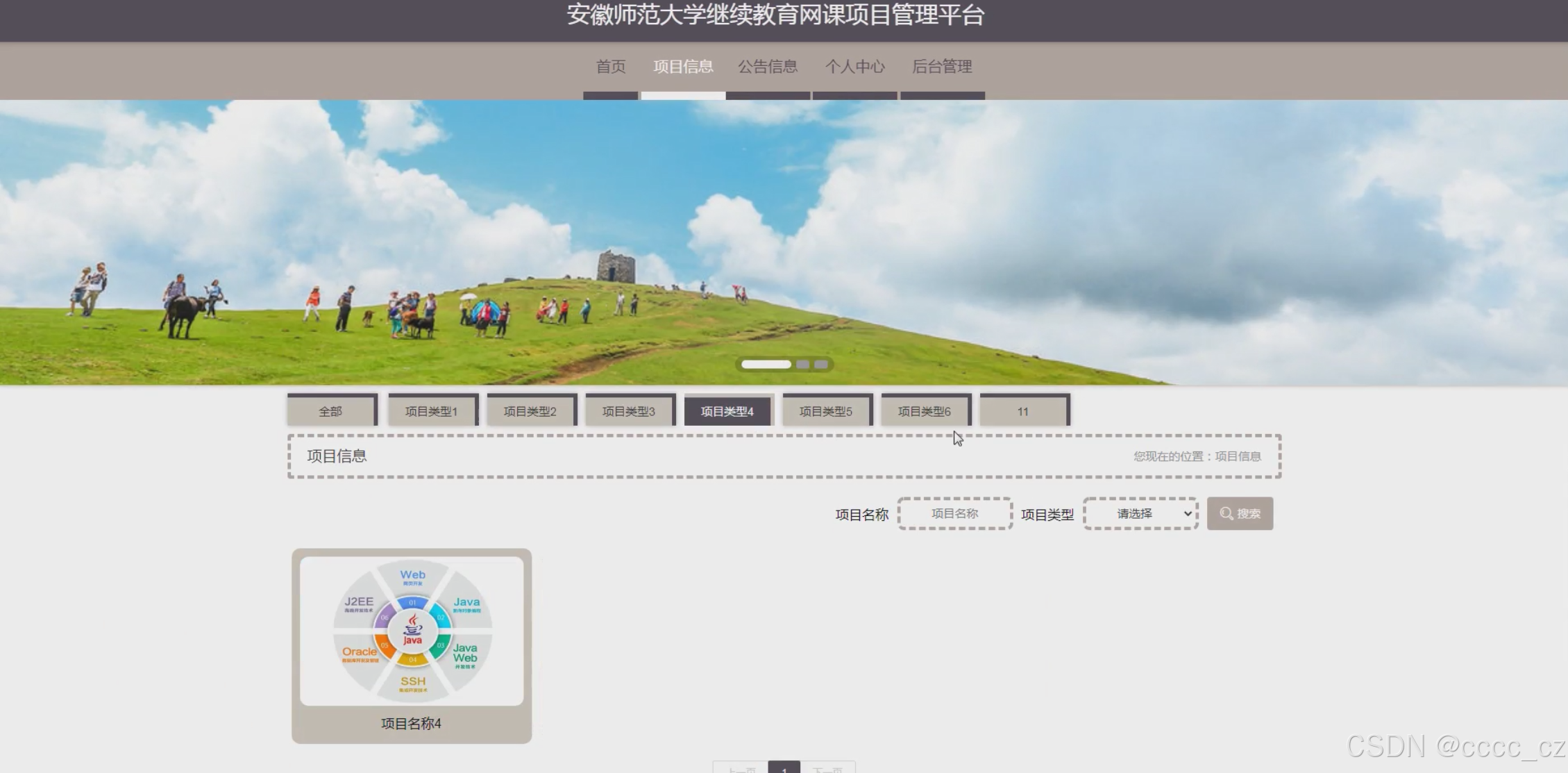Select the active 项目类型4 tab

coord(727,411)
